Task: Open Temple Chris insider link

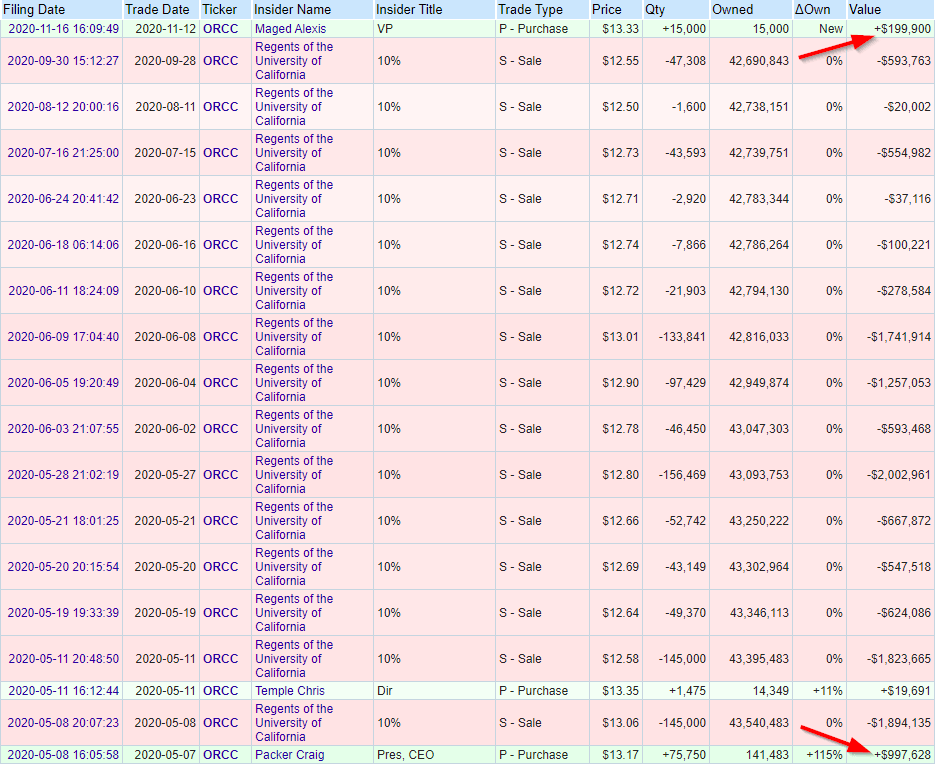Action: (x=289, y=691)
